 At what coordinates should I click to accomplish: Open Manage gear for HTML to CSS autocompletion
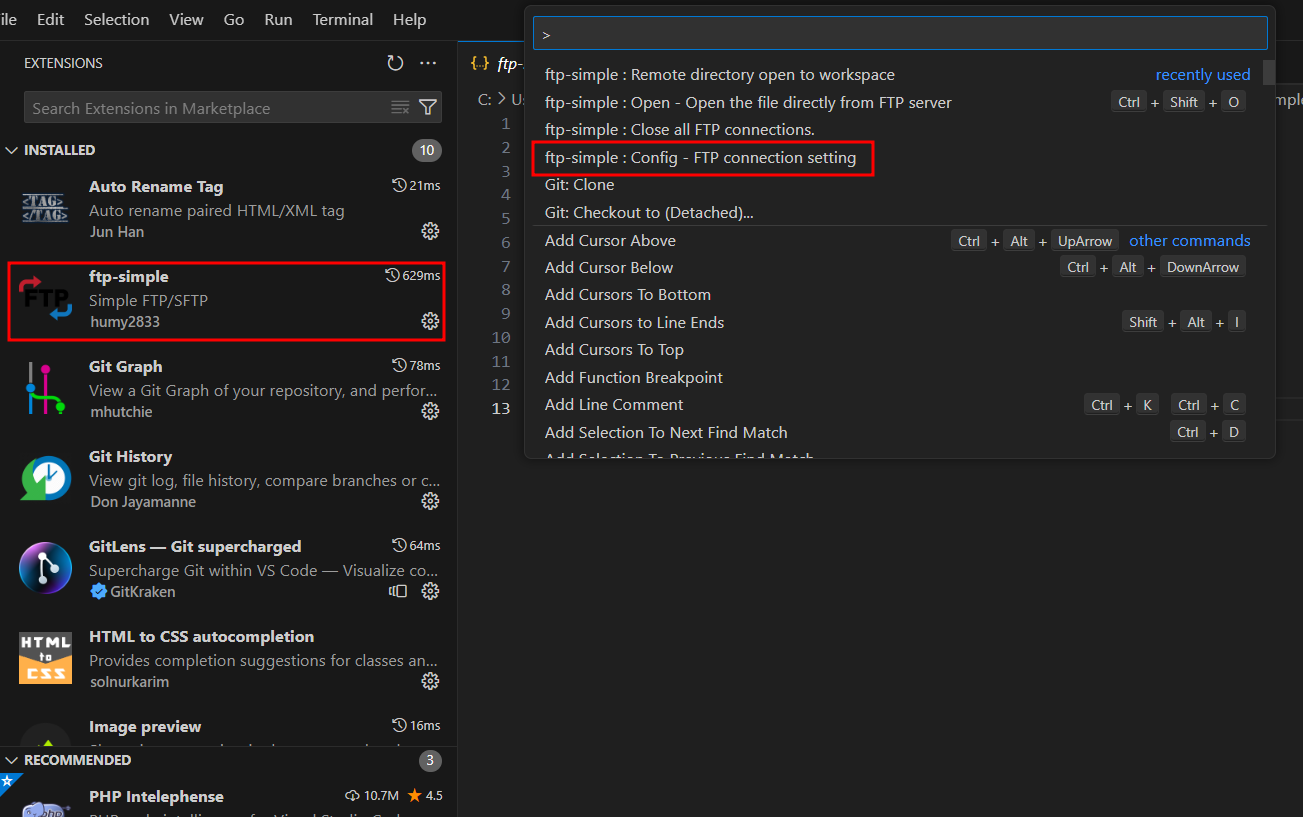click(x=430, y=681)
